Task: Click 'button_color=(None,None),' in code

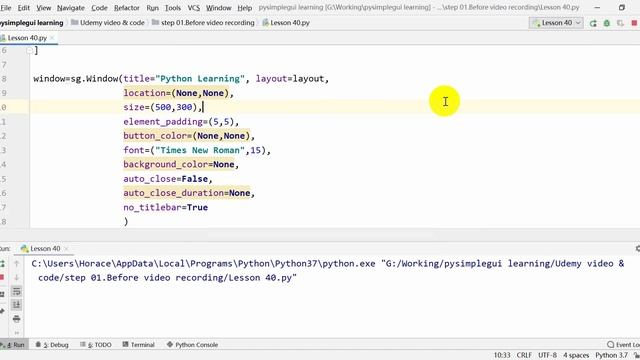Action: coord(189,136)
